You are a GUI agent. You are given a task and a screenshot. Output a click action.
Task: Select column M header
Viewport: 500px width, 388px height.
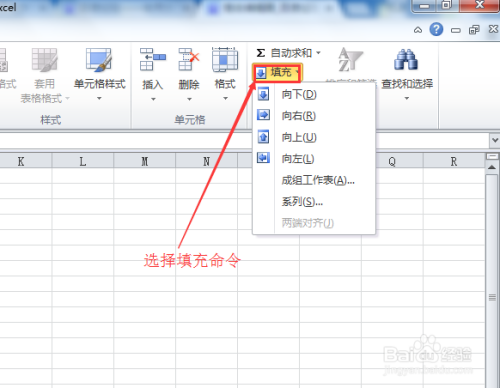coord(145,161)
